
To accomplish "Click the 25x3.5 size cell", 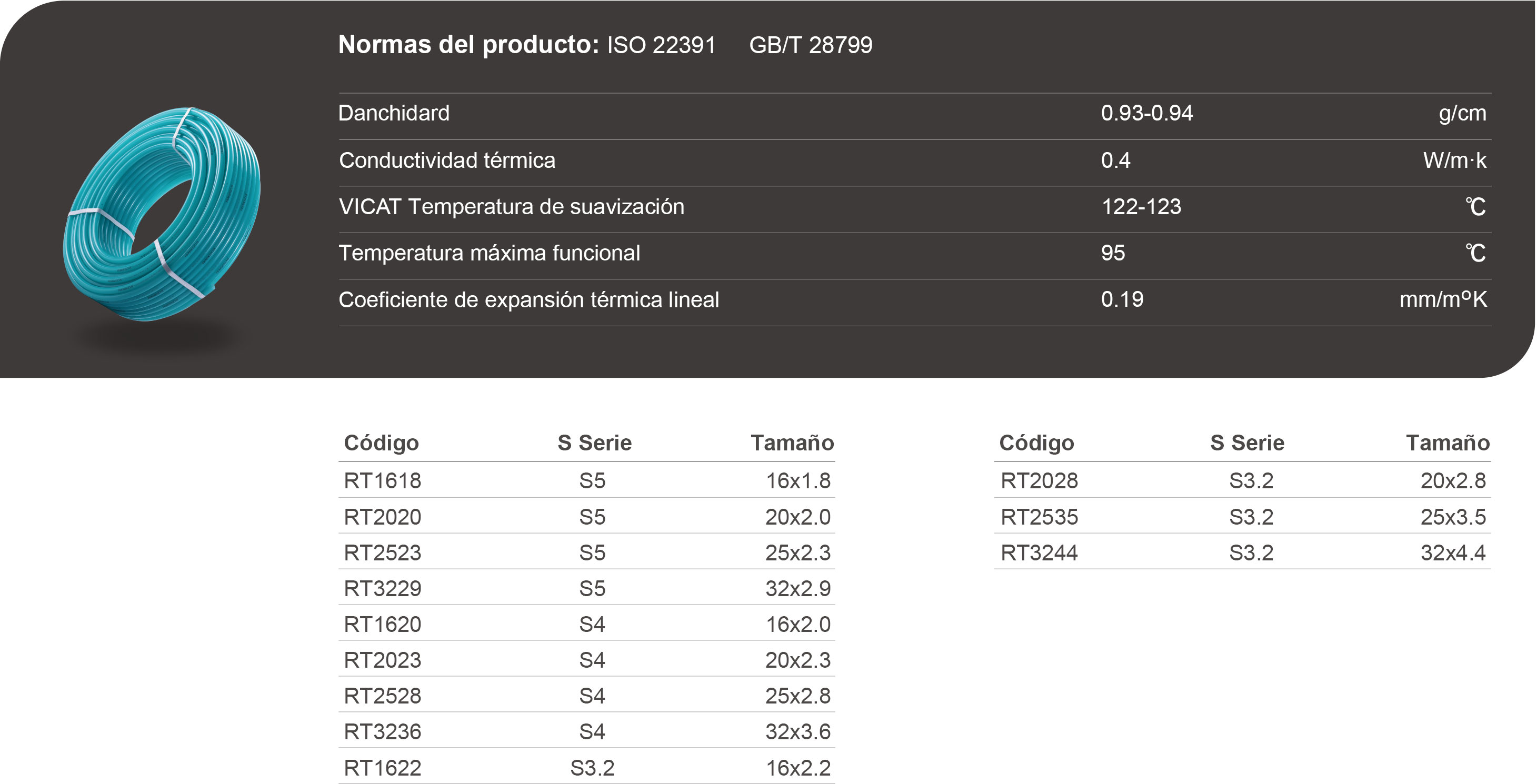I will [1453, 517].
